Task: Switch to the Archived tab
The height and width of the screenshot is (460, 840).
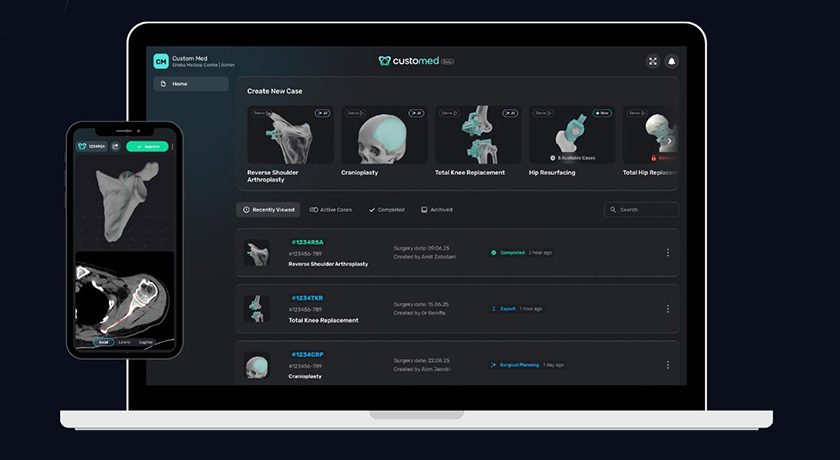Action: 437,210
